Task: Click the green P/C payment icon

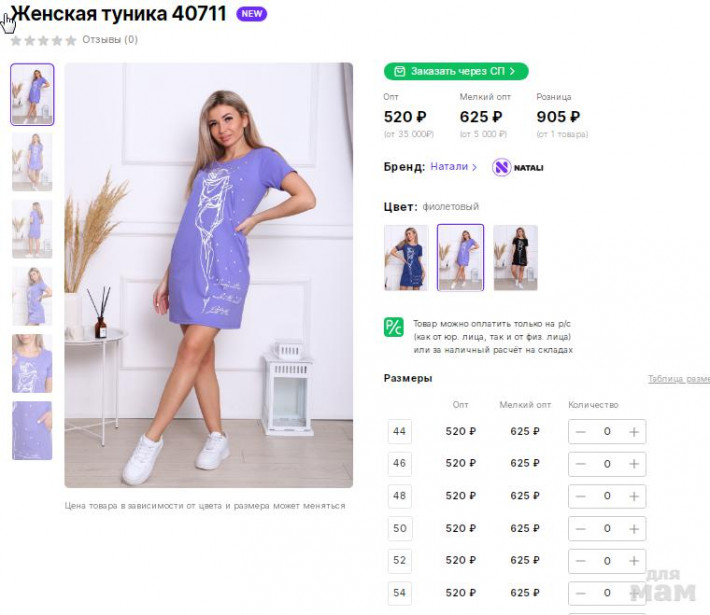Action: click(394, 327)
